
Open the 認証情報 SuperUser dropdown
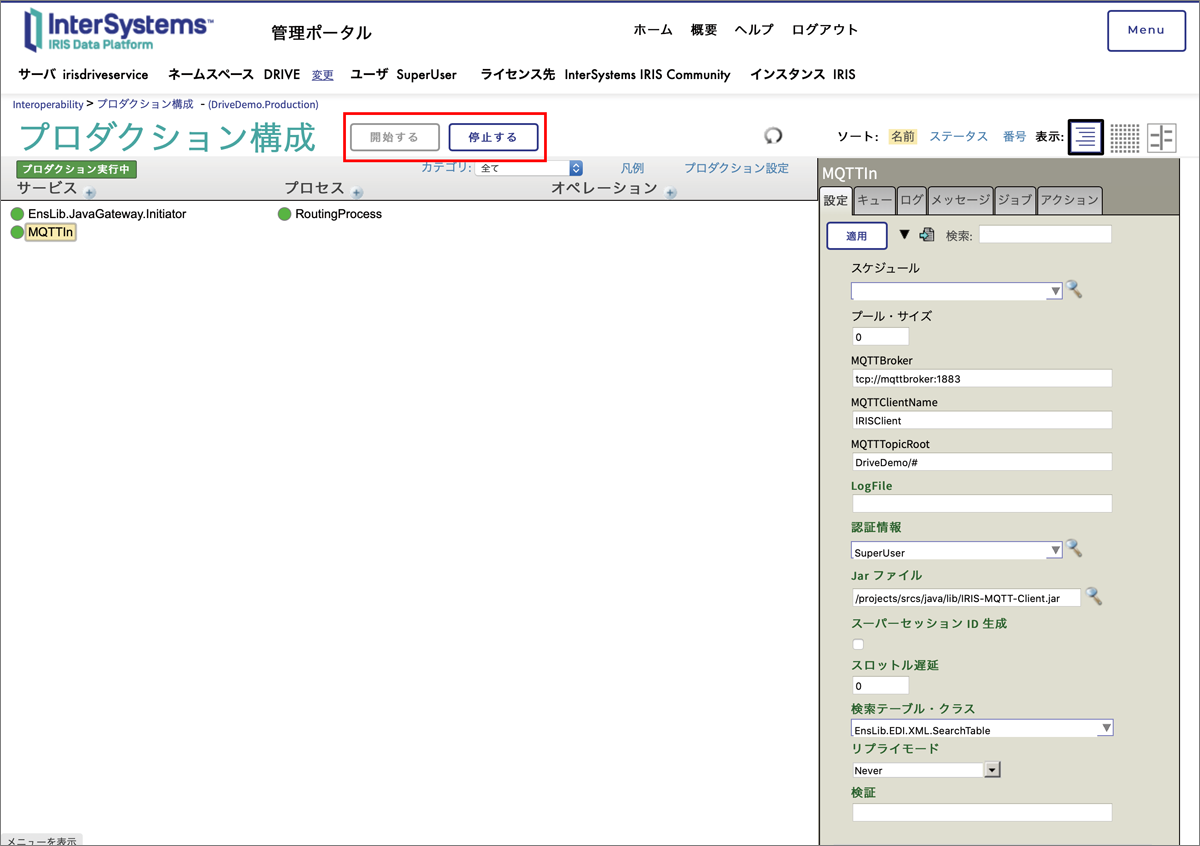click(957, 550)
